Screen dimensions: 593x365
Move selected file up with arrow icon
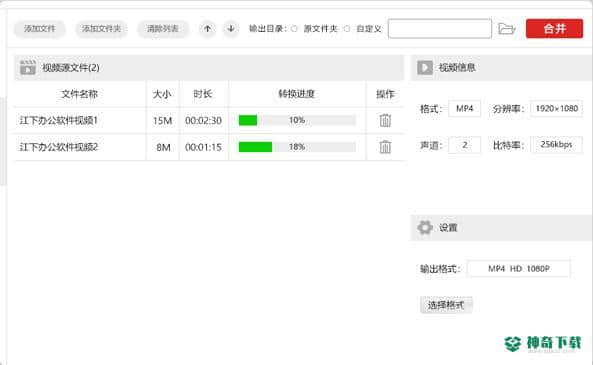point(207,29)
